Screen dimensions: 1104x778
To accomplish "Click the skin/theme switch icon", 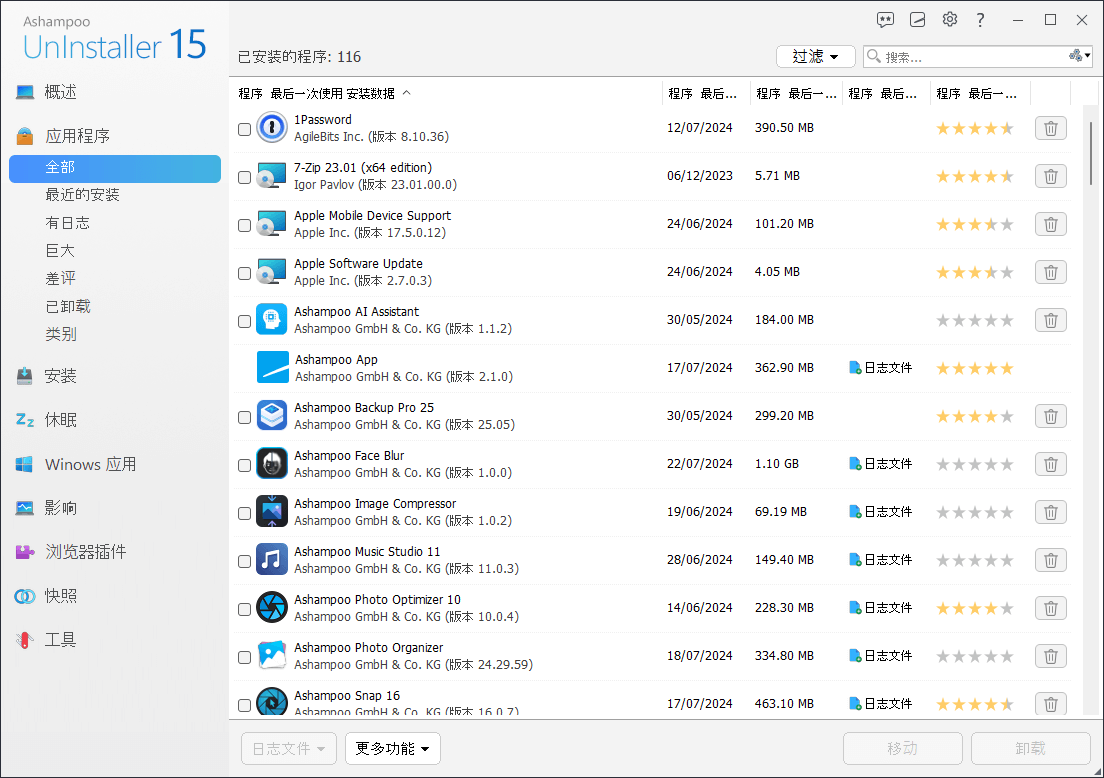I will pos(917,20).
